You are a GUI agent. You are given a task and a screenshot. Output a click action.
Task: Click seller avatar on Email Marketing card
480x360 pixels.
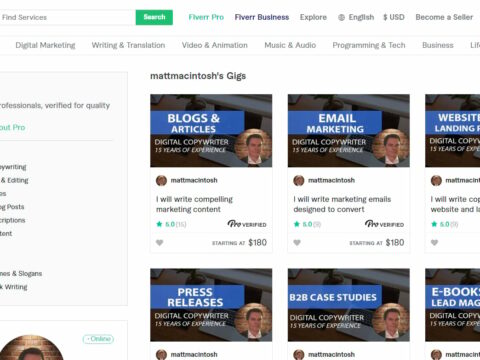299,180
